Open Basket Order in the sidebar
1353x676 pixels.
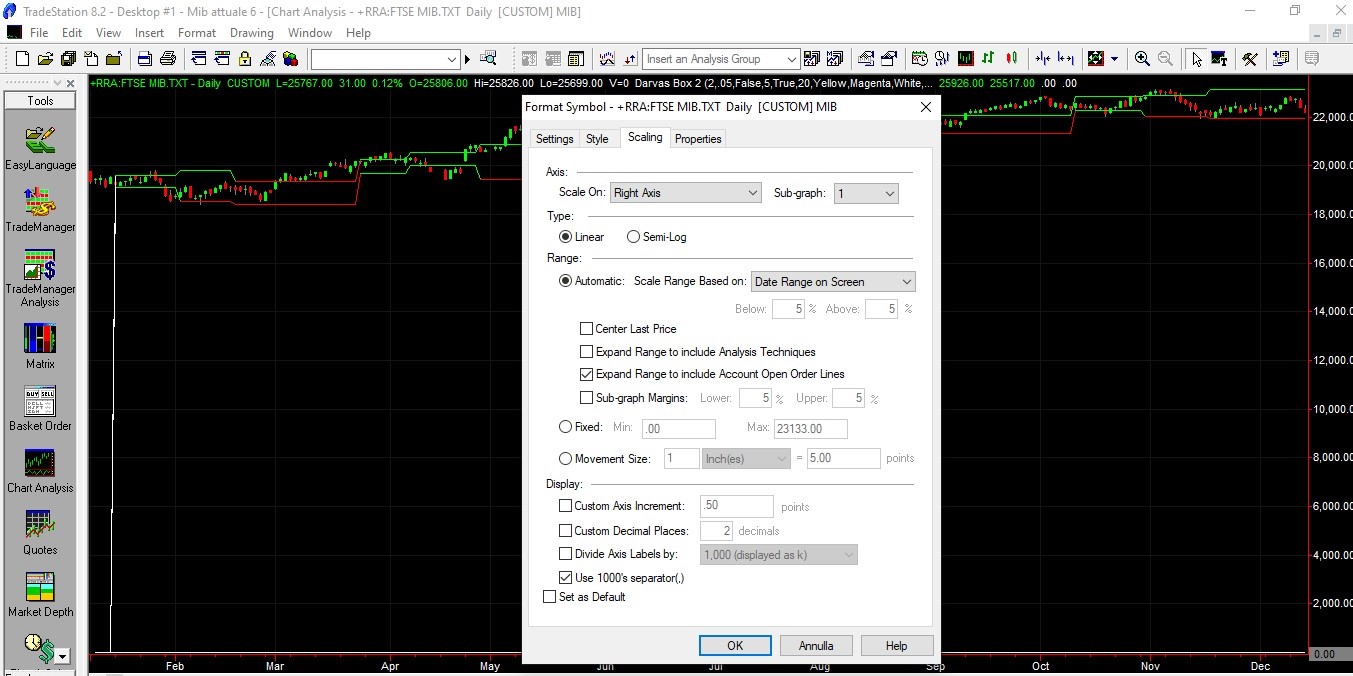pos(40,407)
